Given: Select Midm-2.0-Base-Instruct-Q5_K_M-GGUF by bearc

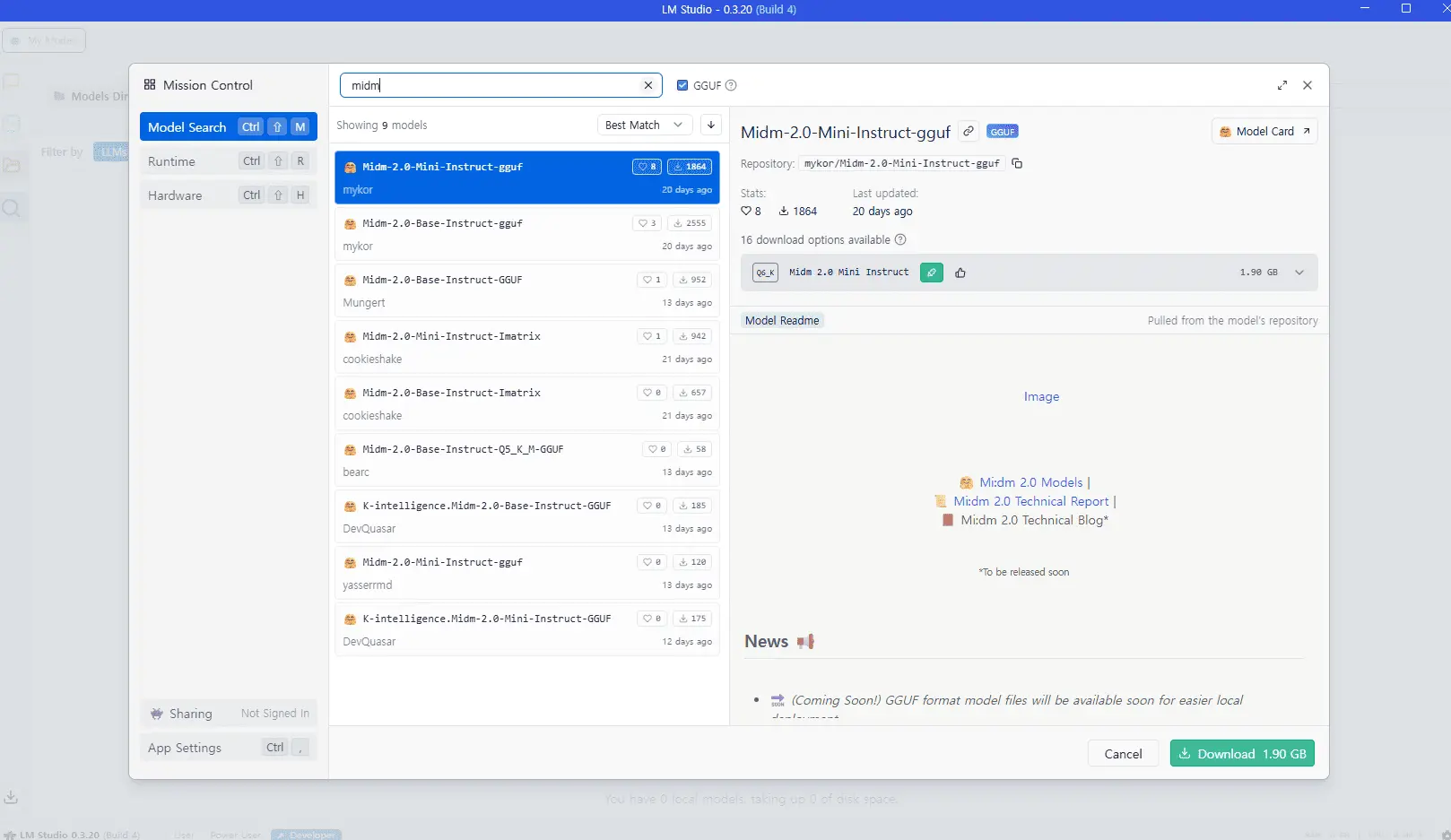Looking at the screenshot, I should click(x=527, y=460).
